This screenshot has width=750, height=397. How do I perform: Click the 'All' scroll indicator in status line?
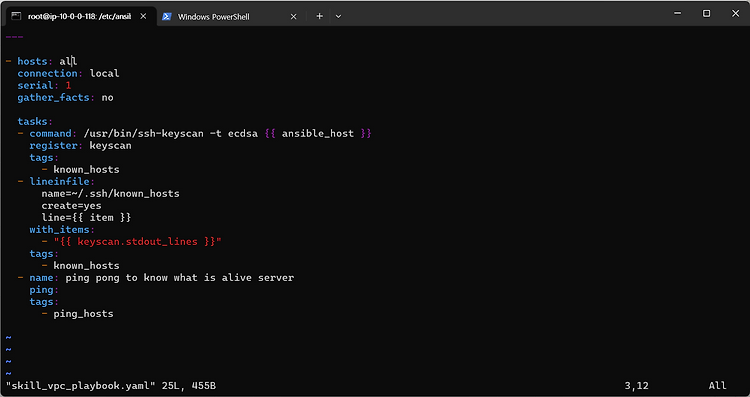click(717, 386)
